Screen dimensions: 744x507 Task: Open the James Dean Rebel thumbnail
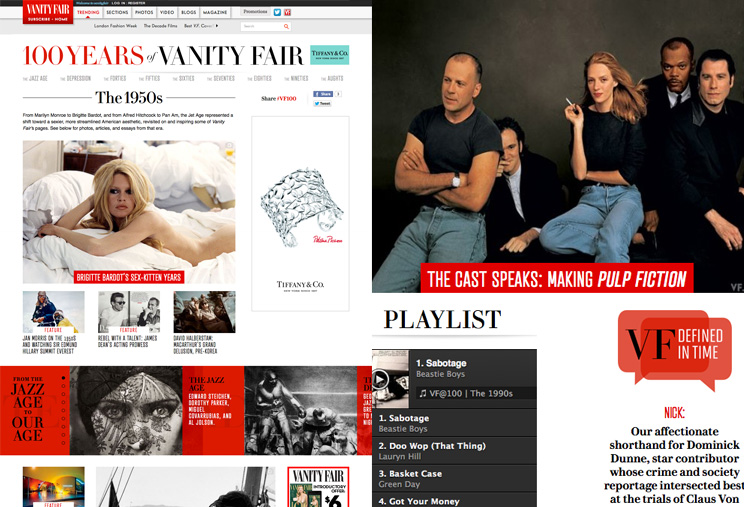pyautogui.click(x=129, y=312)
